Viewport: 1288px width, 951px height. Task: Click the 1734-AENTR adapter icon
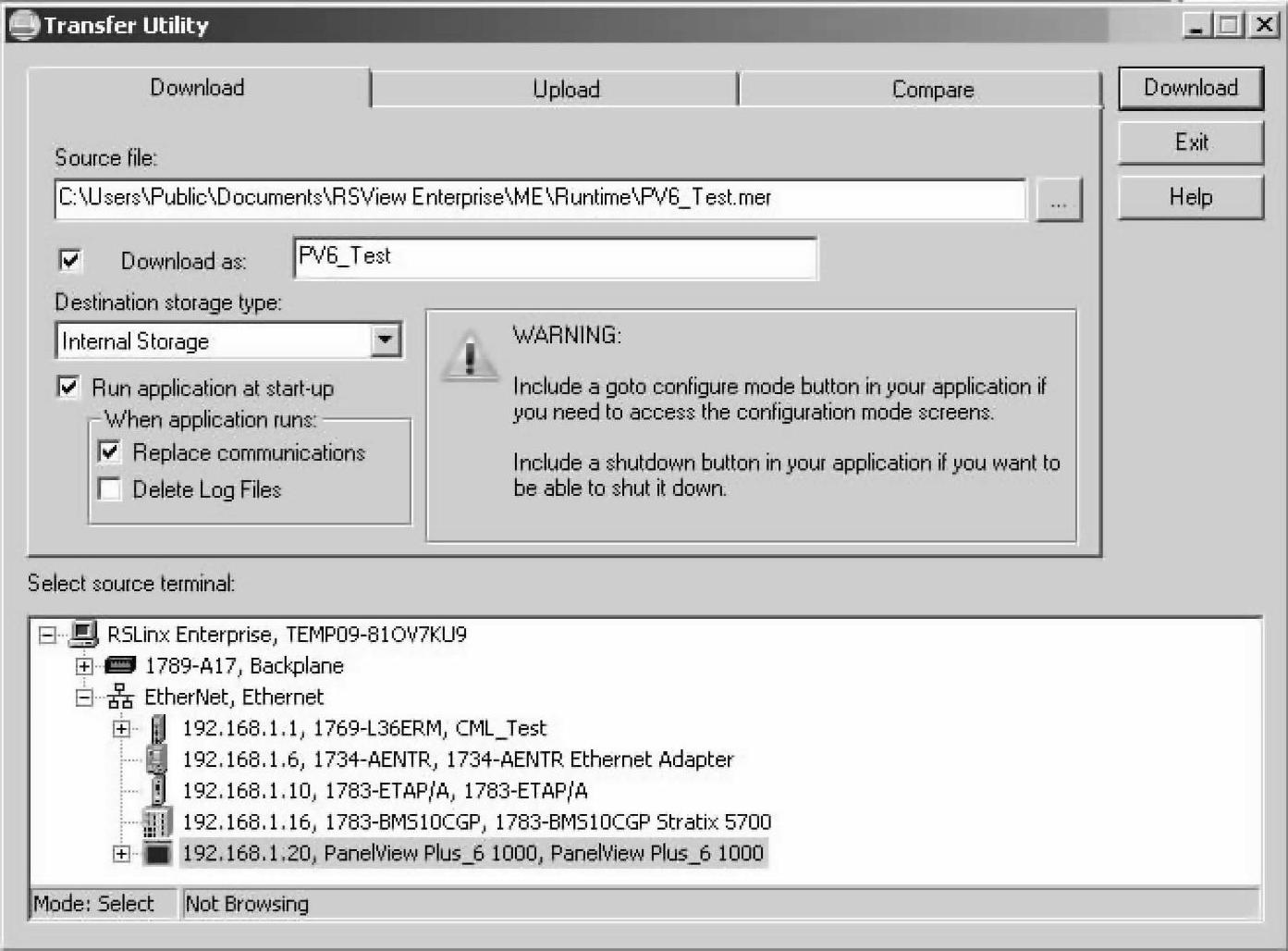tap(157, 760)
